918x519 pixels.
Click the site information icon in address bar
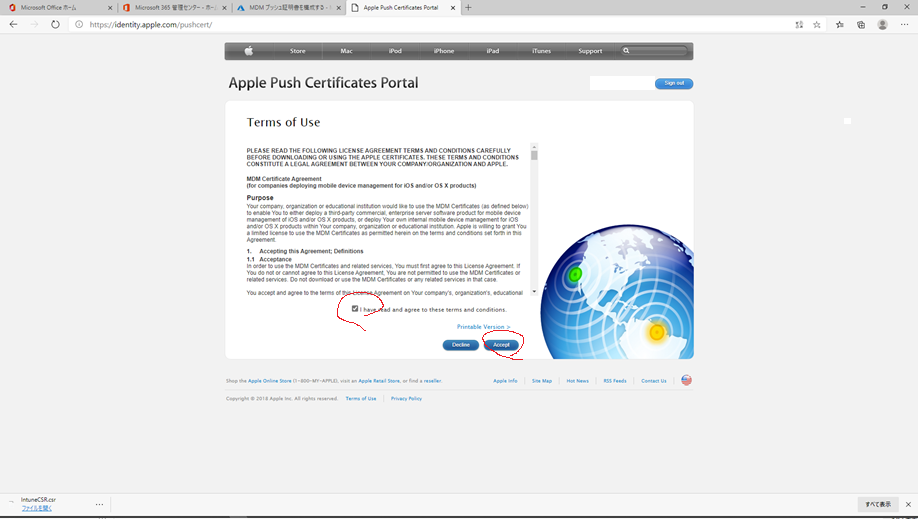click(79, 25)
